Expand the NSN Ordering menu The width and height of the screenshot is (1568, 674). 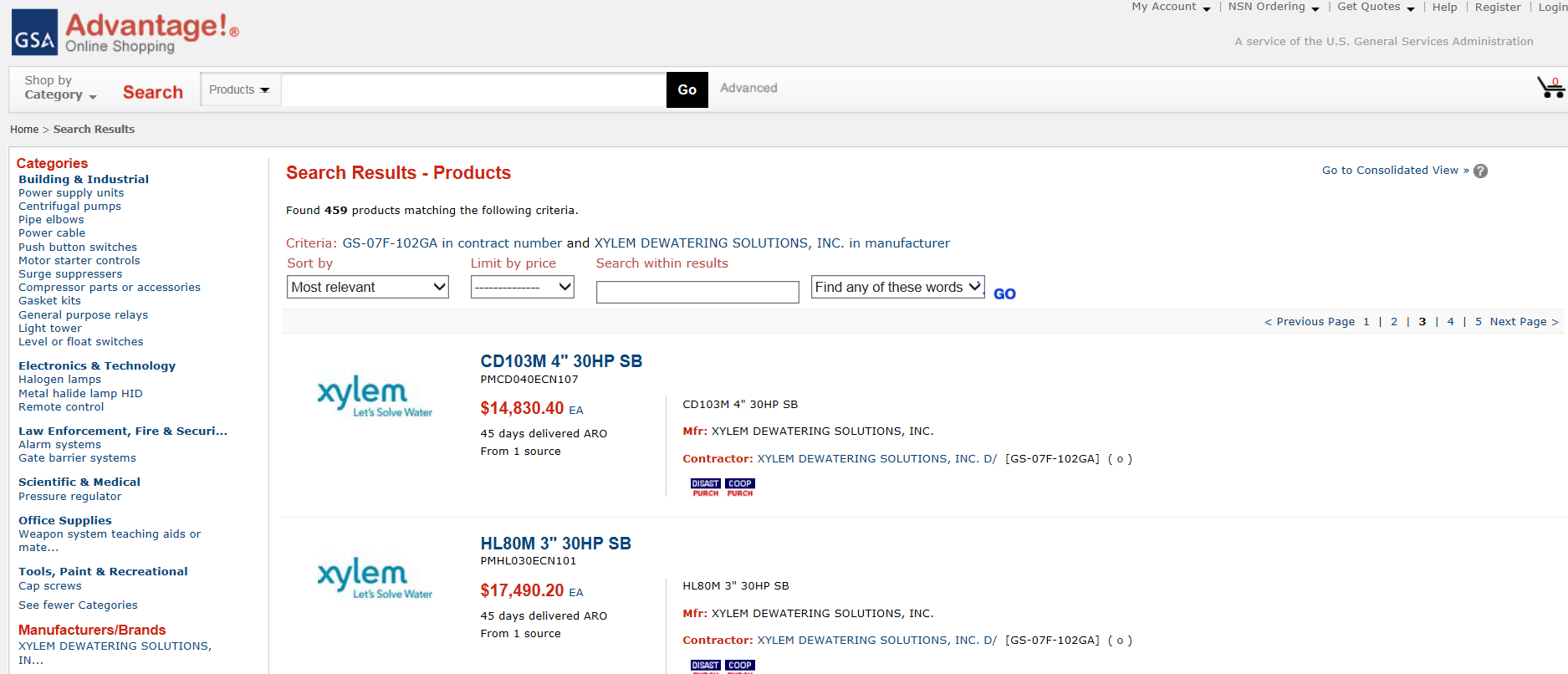[1274, 7]
